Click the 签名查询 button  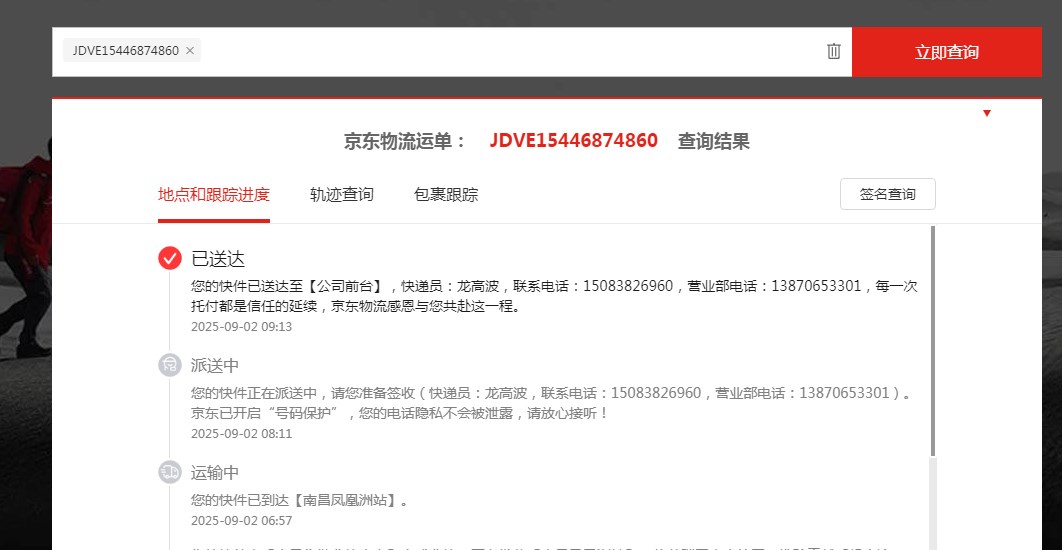click(x=887, y=194)
